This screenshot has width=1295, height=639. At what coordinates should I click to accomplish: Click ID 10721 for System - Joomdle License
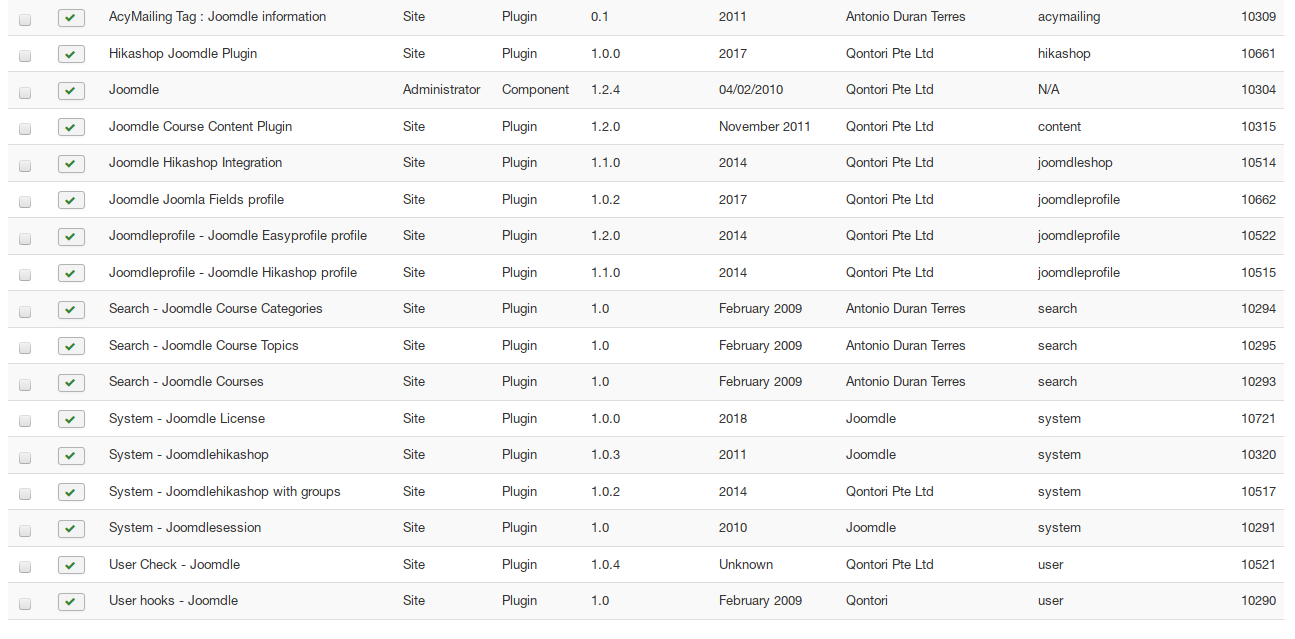click(1258, 418)
